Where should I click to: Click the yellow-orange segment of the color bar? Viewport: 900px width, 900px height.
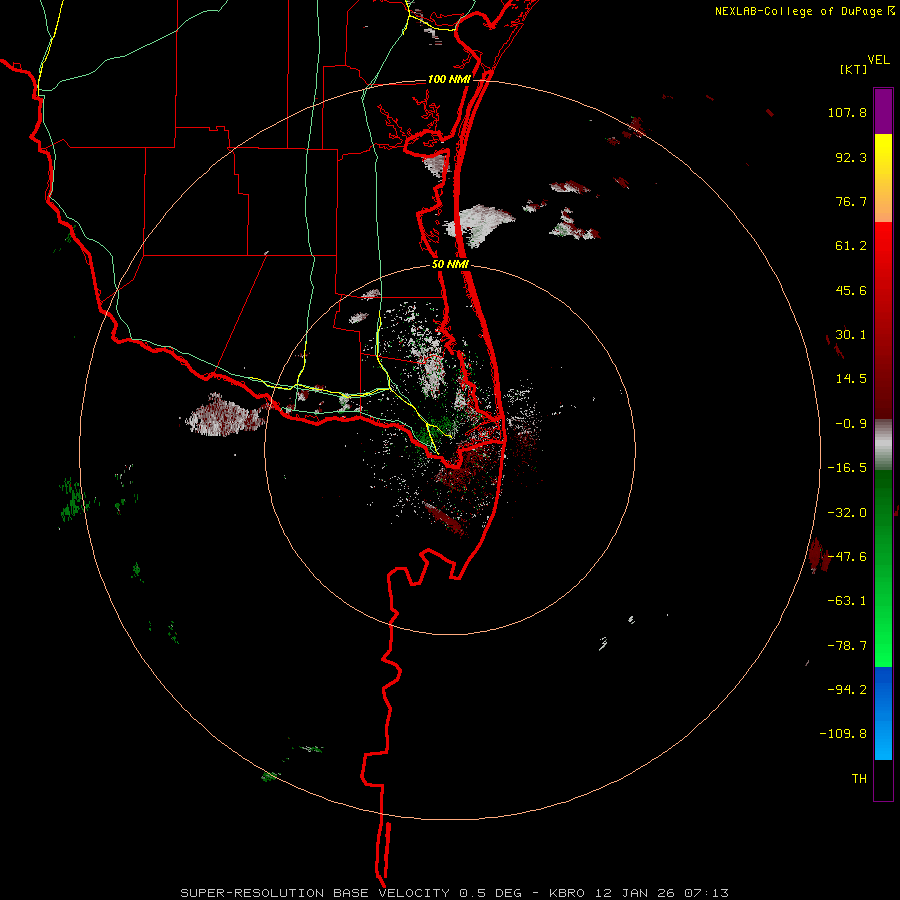tap(883, 178)
